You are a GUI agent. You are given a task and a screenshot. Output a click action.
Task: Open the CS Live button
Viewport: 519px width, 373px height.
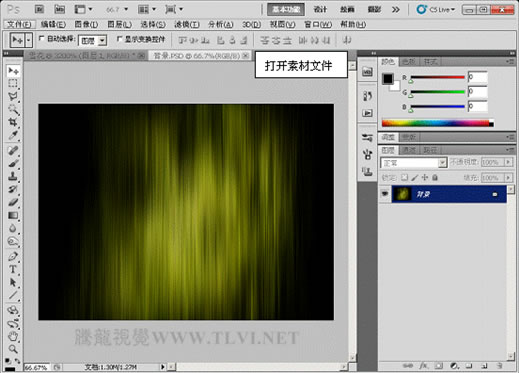pos(436,10)
